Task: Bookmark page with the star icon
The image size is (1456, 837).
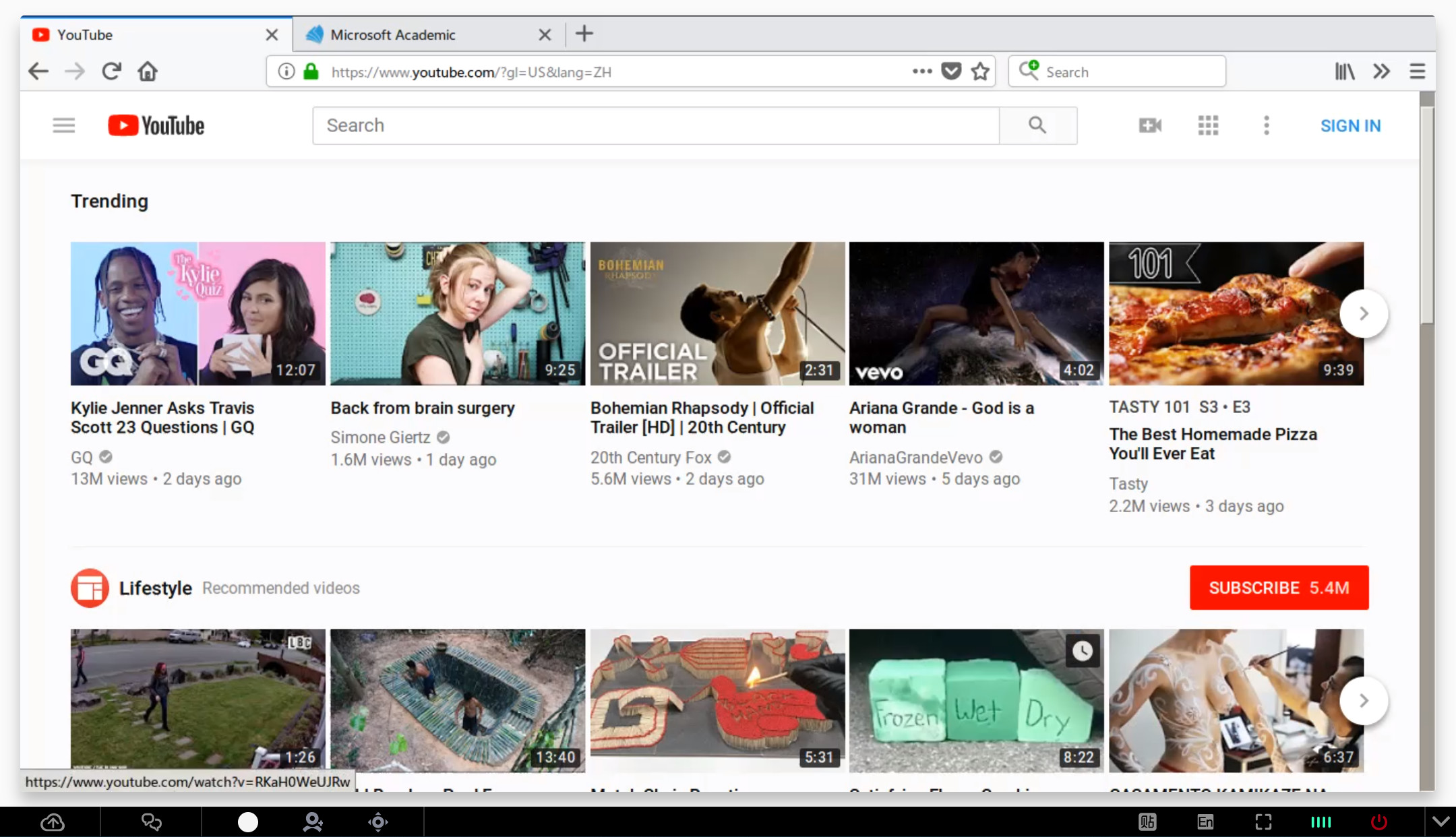Action: pyautogui.click(x=981, y=71)
